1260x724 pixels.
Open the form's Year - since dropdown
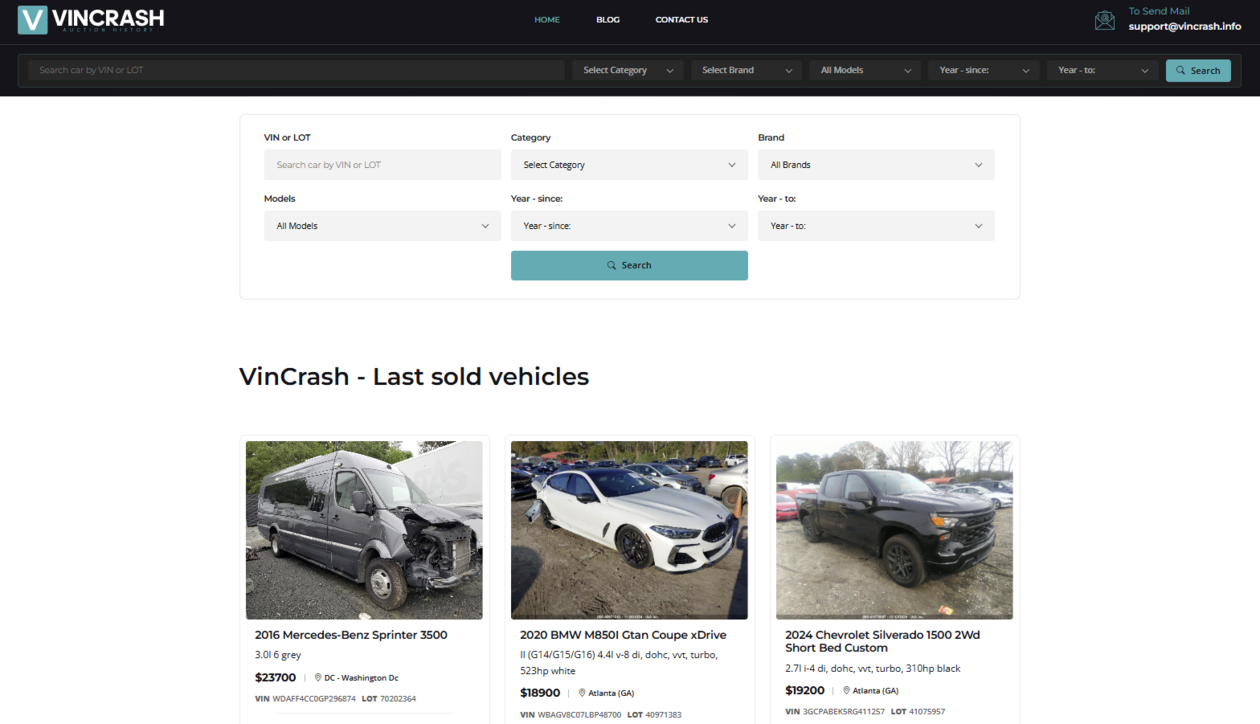tap(629, 226)
